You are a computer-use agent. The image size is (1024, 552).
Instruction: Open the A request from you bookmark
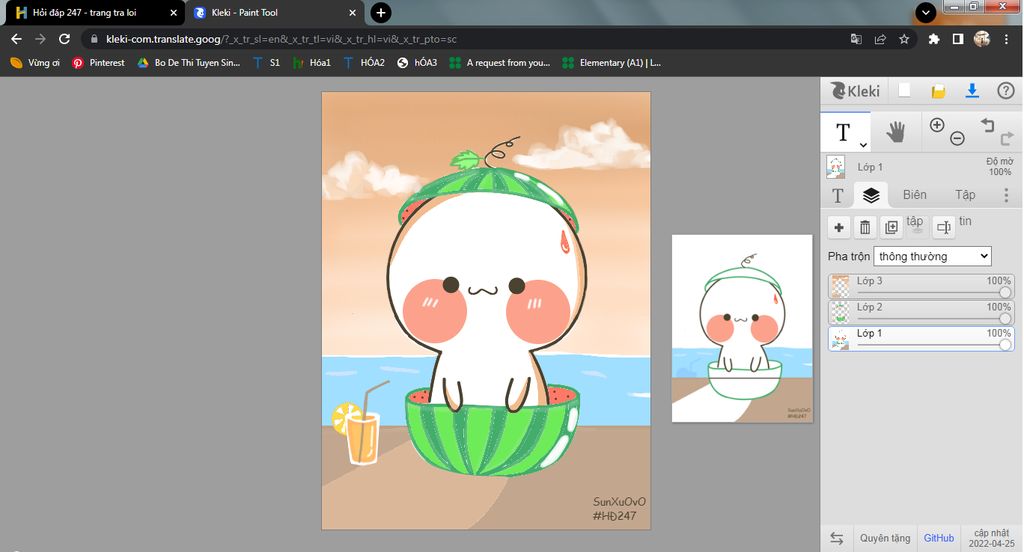click(500, 63)
